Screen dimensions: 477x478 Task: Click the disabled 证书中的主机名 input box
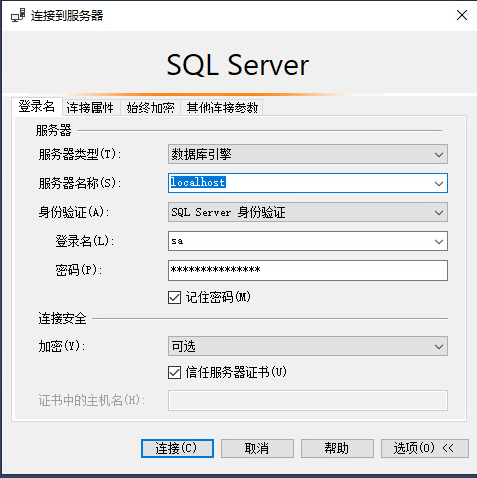pyautogui.click(x=308, y=400)
